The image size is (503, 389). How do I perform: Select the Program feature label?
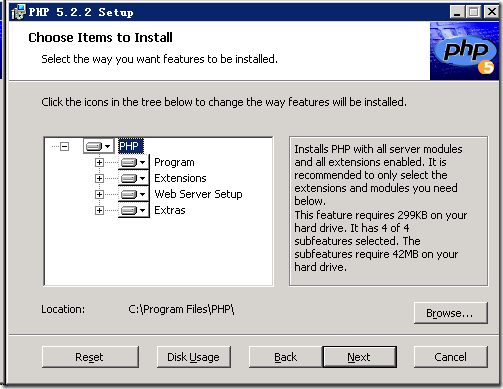[174, 162]
